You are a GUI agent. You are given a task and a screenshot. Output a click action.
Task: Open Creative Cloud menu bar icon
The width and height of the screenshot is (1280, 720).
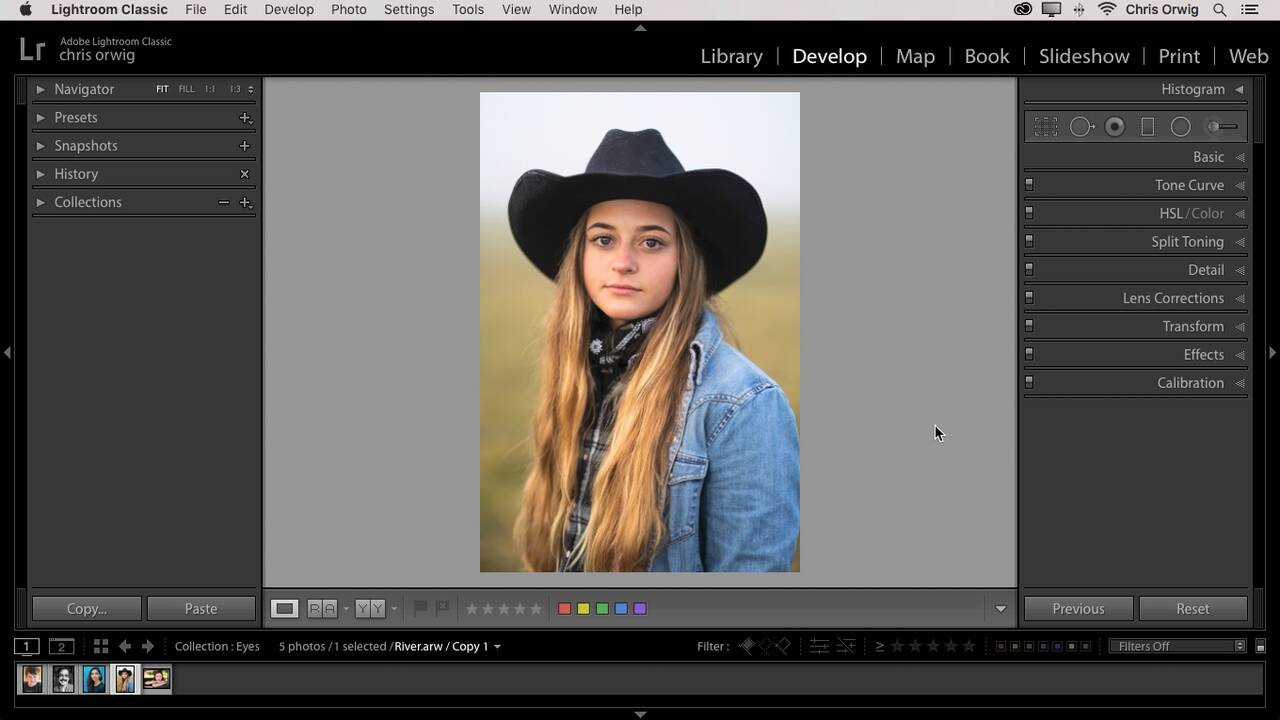pyautogui.click(x=1022, y=10)
